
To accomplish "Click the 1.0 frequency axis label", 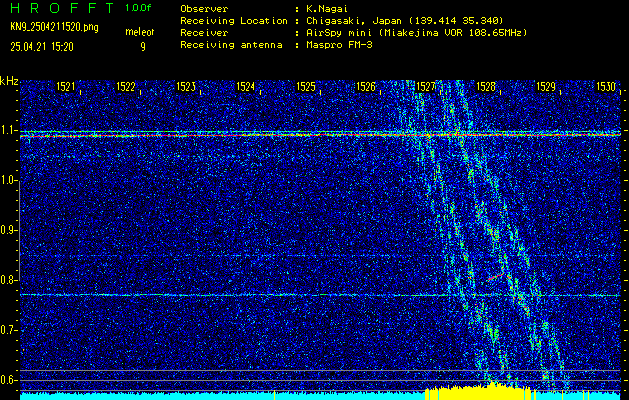I will pos(7,181).
